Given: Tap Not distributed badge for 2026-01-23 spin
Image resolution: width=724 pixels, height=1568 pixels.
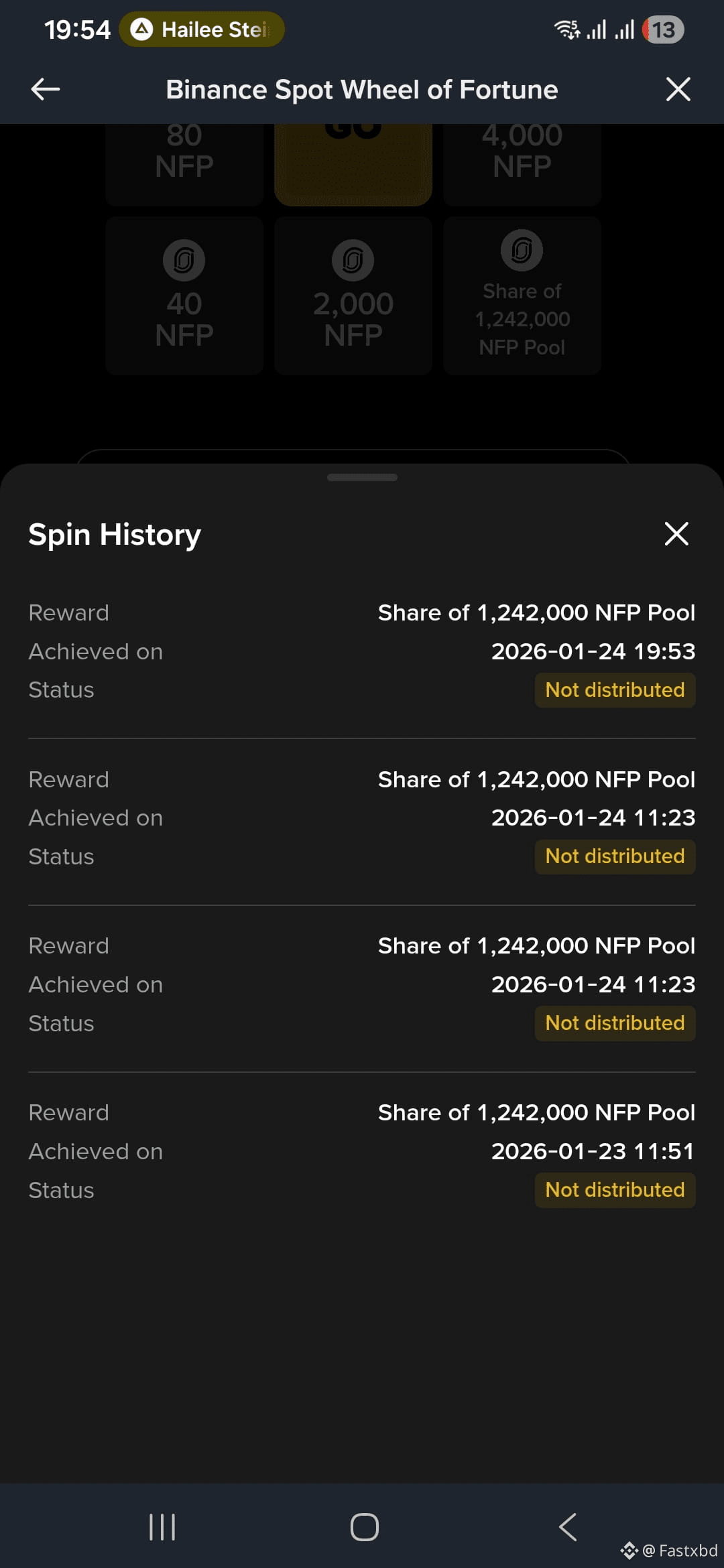Looking at the screenshot, I should coord(615,1190).
